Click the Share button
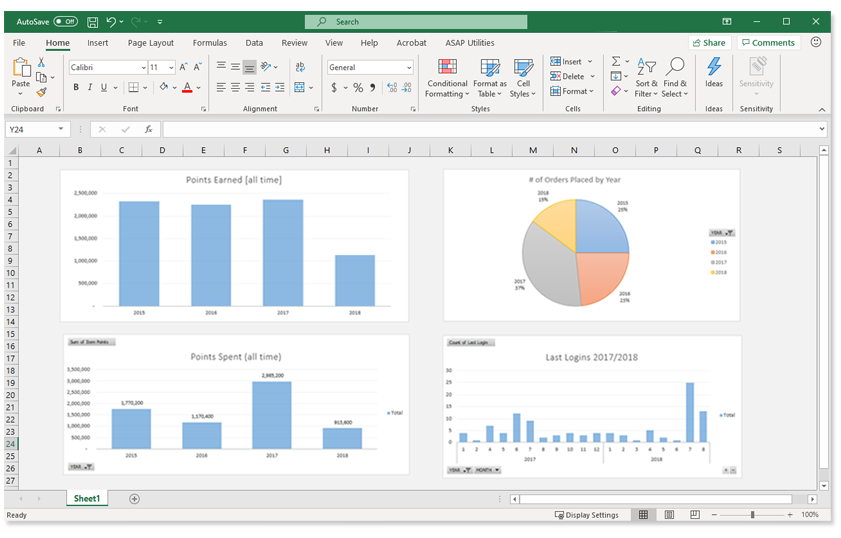841x538 pixels. (708, 43)
